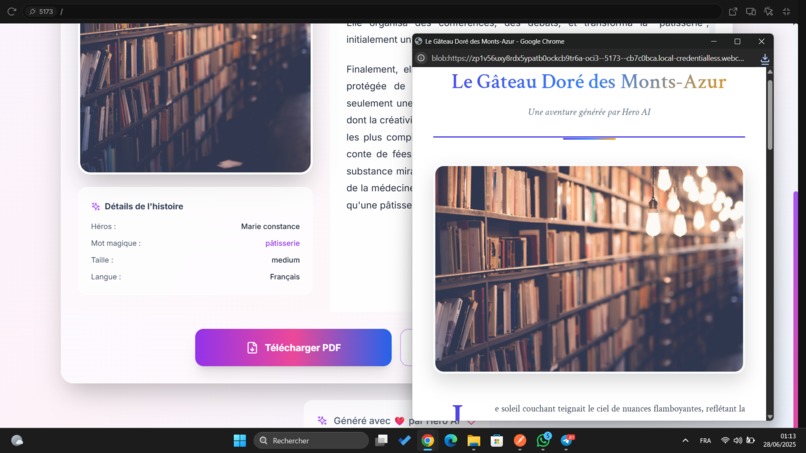This screenshot has height=453, width=806.
Task: Close the Le Gâteau Doré popup window
Action: tap(761, 41)
